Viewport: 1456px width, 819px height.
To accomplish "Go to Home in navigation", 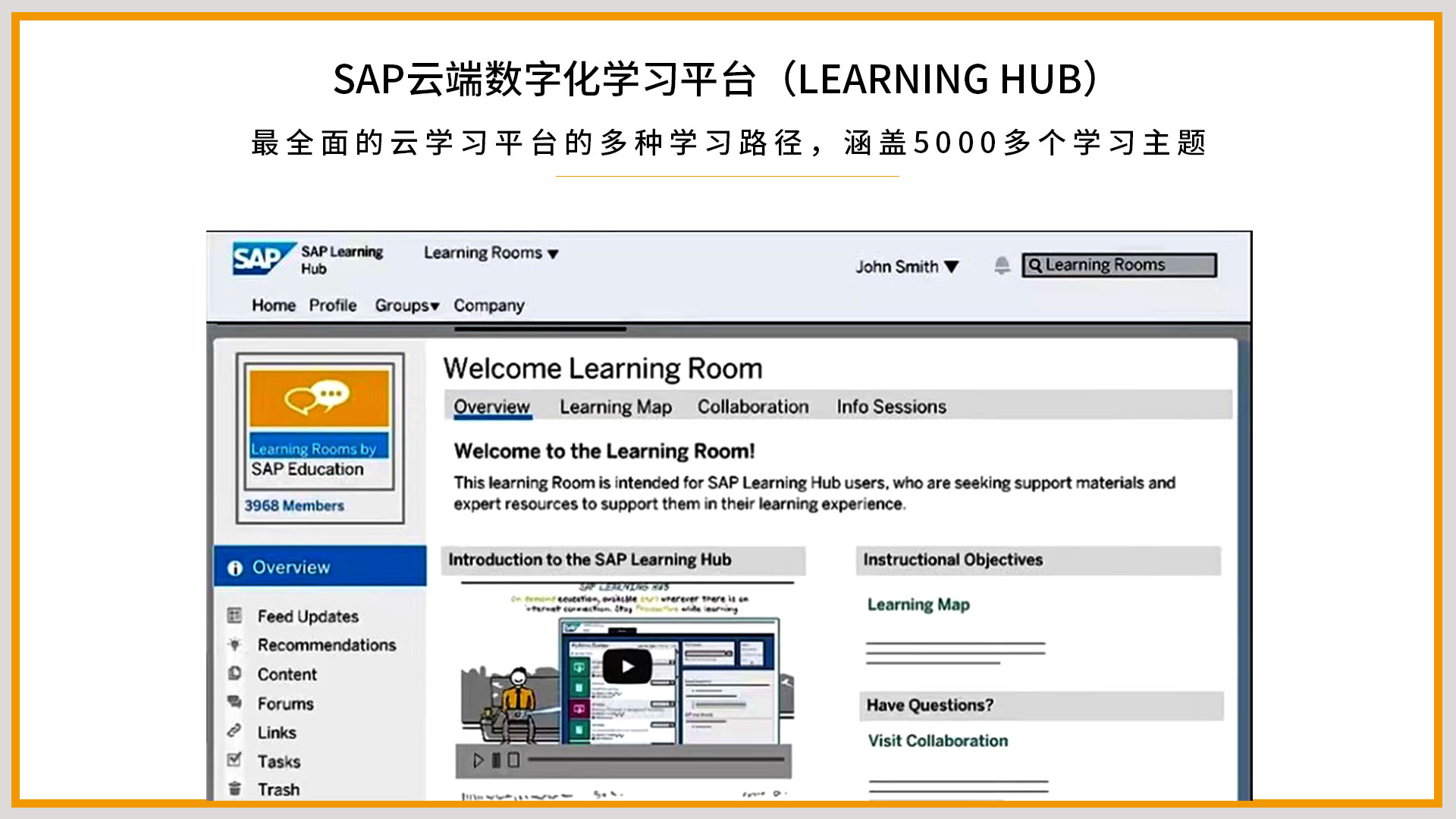I will pyautogui.click(x=274, y=306).
